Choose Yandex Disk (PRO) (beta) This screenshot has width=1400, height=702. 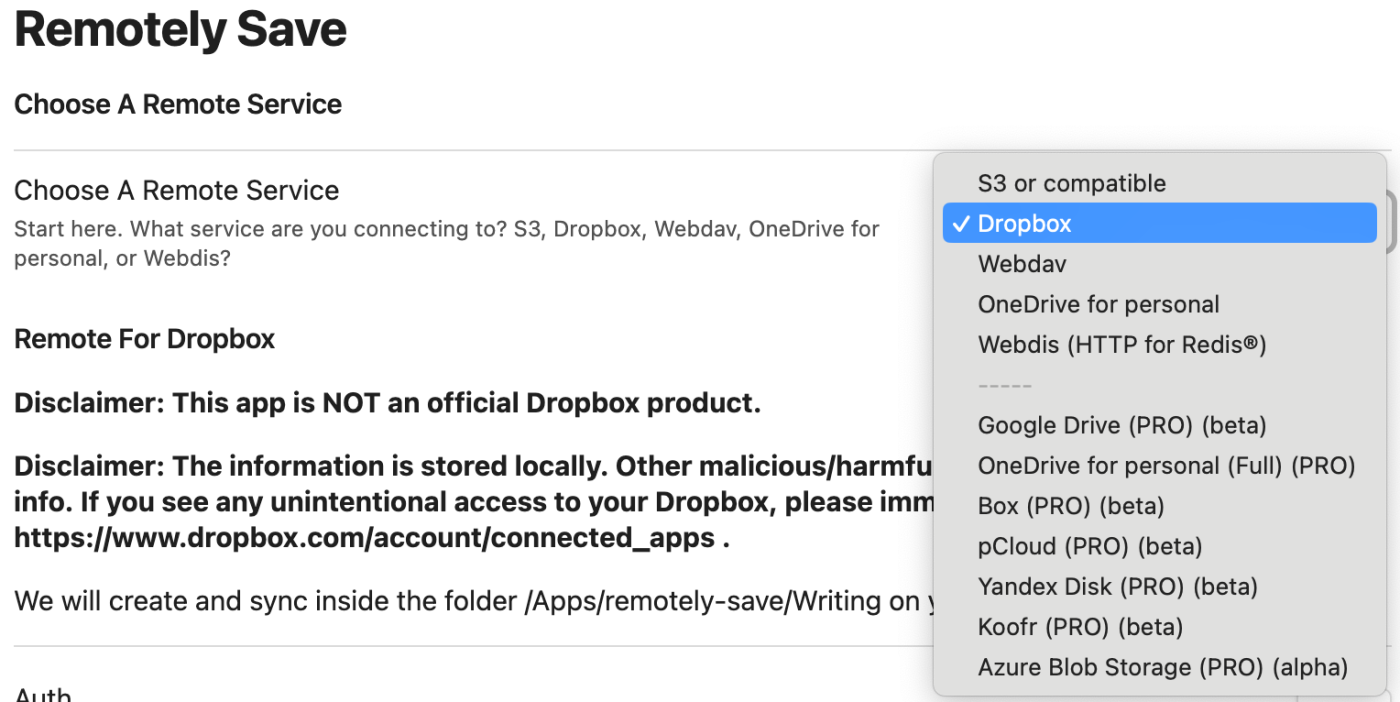point(1117,586)
